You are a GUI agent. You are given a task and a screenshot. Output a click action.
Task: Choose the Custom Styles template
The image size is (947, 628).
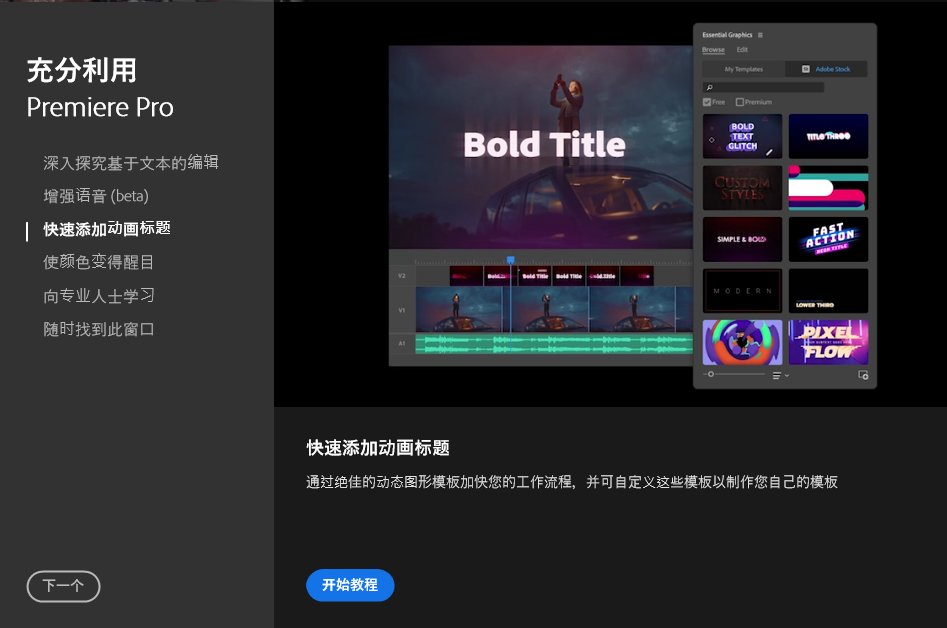click(742, 188)
